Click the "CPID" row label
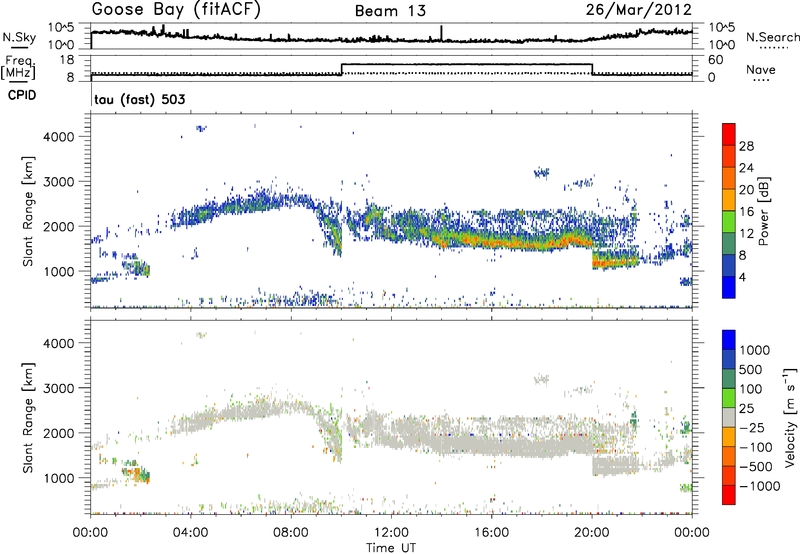800x554 pixels. coord(22,95)
